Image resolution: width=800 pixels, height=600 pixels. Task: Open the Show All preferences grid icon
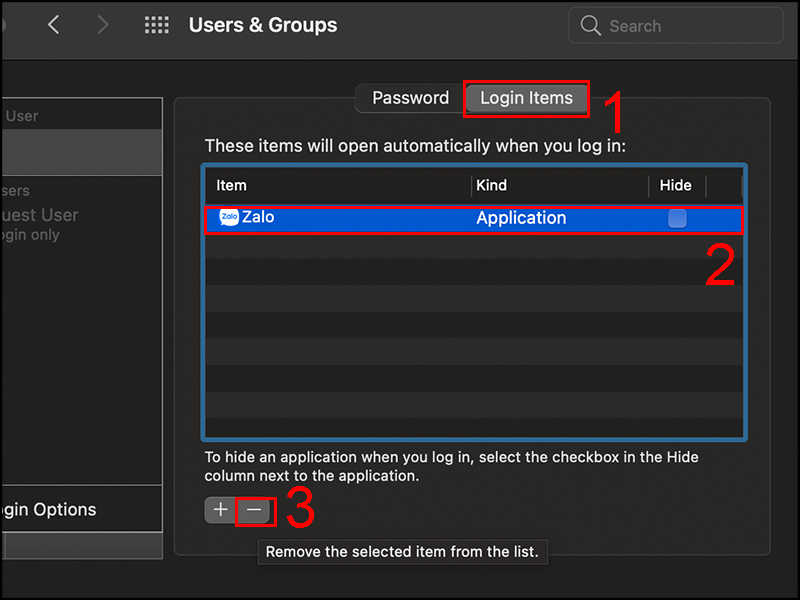click(157, 25)
